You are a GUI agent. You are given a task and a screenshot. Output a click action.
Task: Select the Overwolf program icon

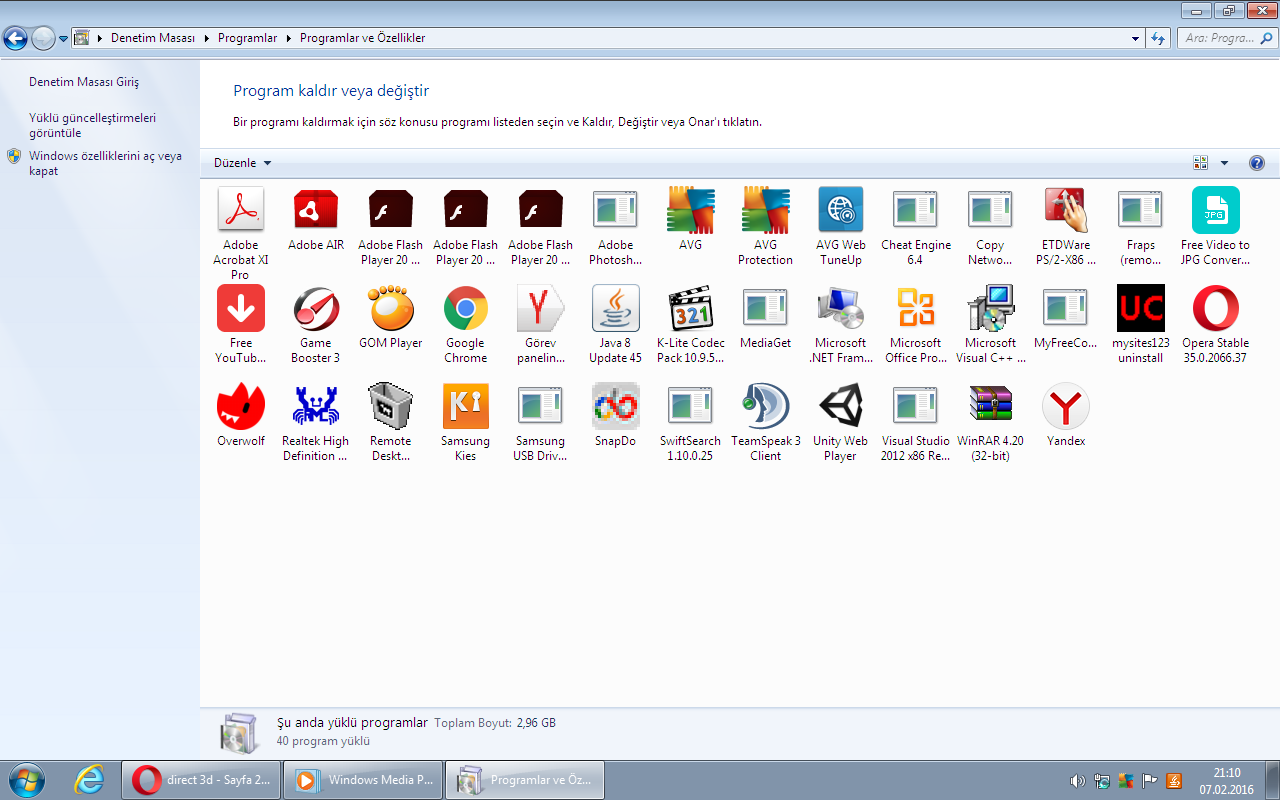(241, 406)
